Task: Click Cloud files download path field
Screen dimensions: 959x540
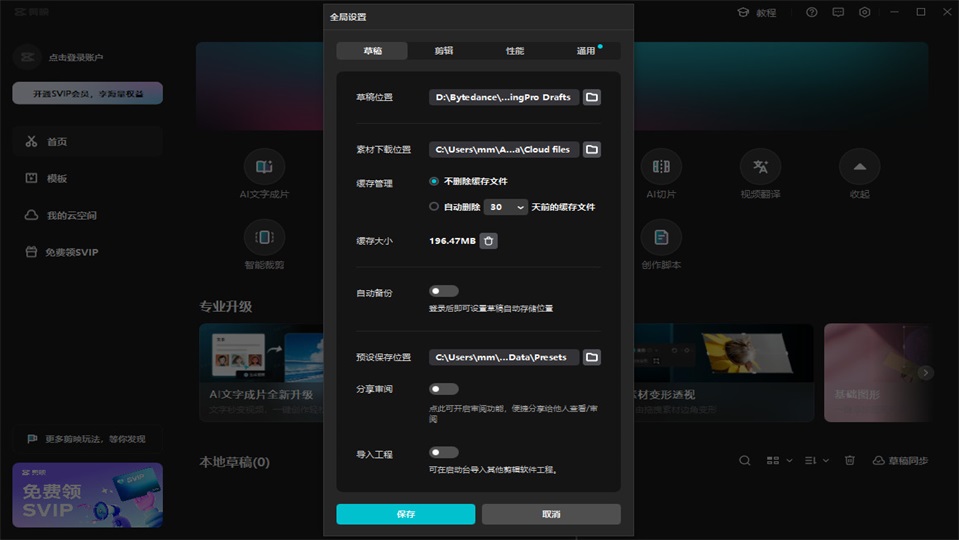Action: coord(503,149)
